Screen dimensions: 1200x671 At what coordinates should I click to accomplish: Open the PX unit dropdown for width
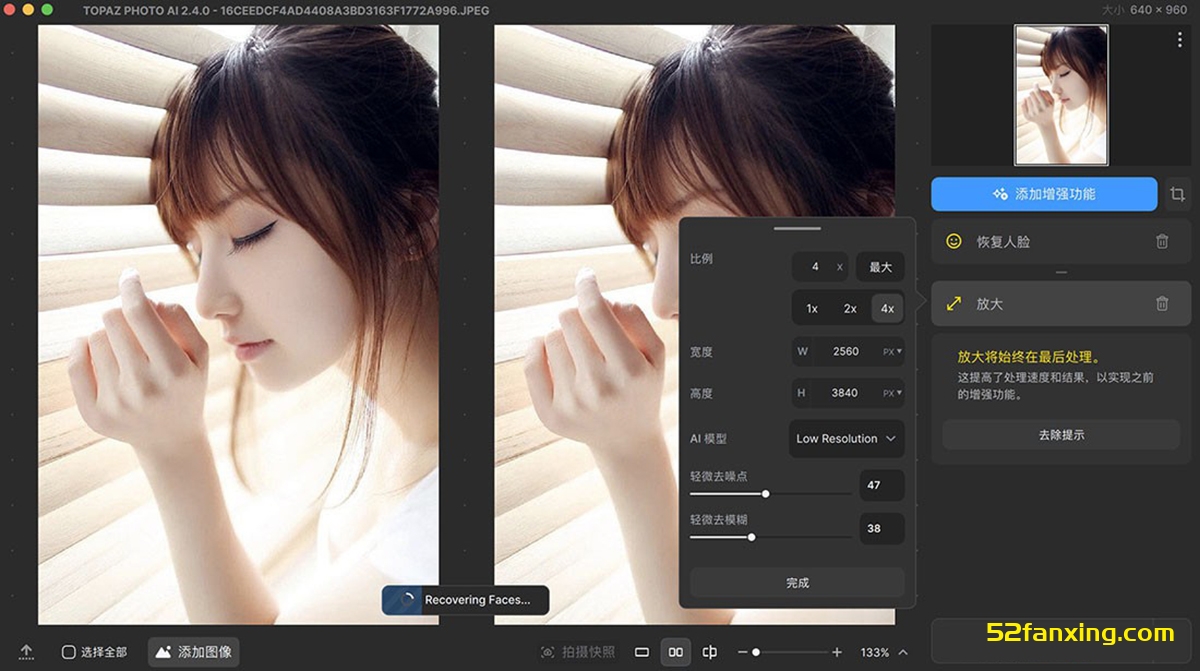(892, 352)
